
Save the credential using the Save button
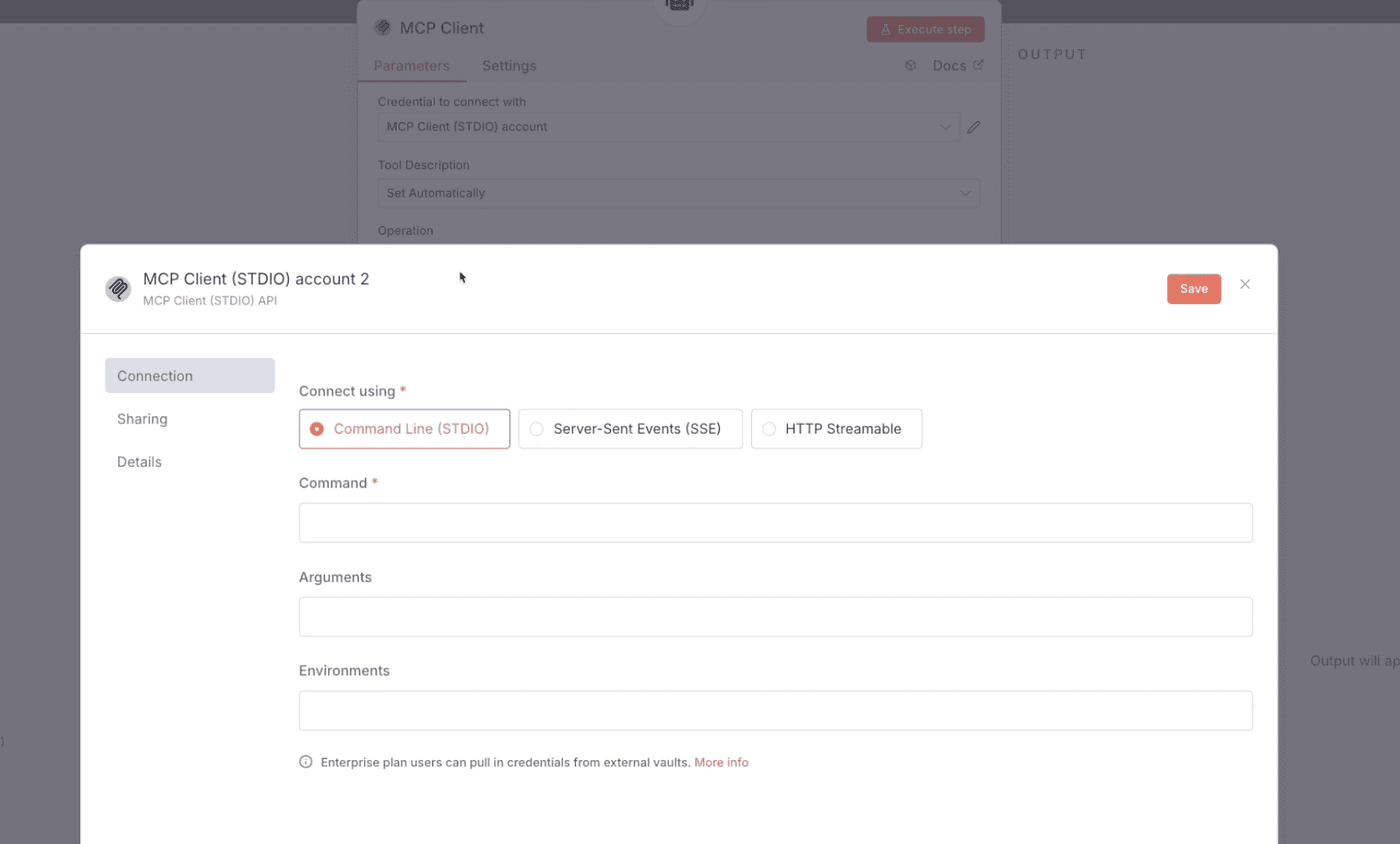(1193, 289)
